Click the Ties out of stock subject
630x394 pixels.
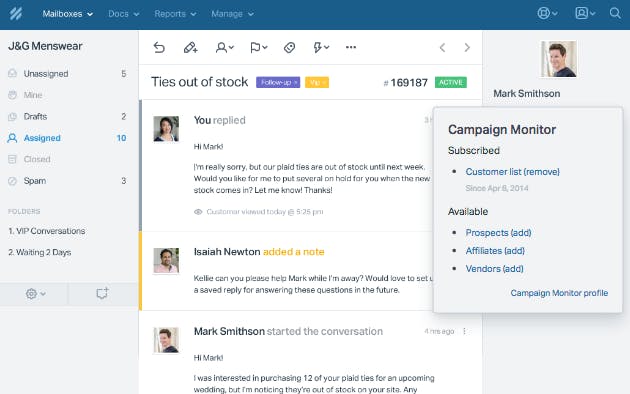[200, 82]
